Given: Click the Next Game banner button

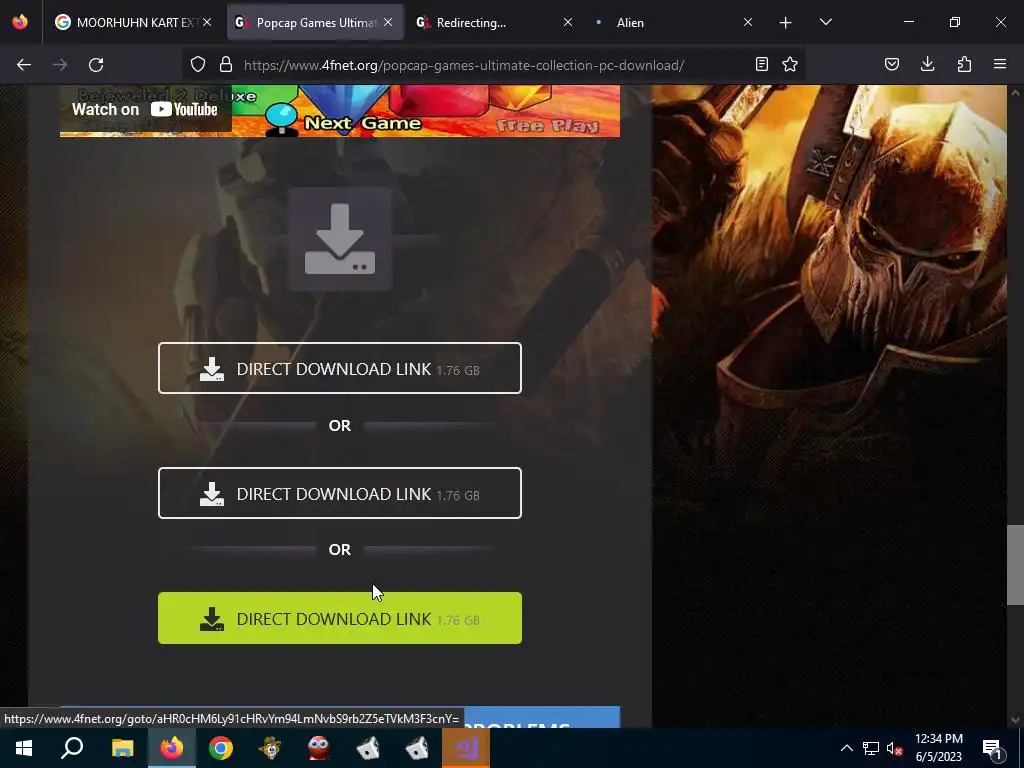Looking at the screenshot, I should (362, 123).
